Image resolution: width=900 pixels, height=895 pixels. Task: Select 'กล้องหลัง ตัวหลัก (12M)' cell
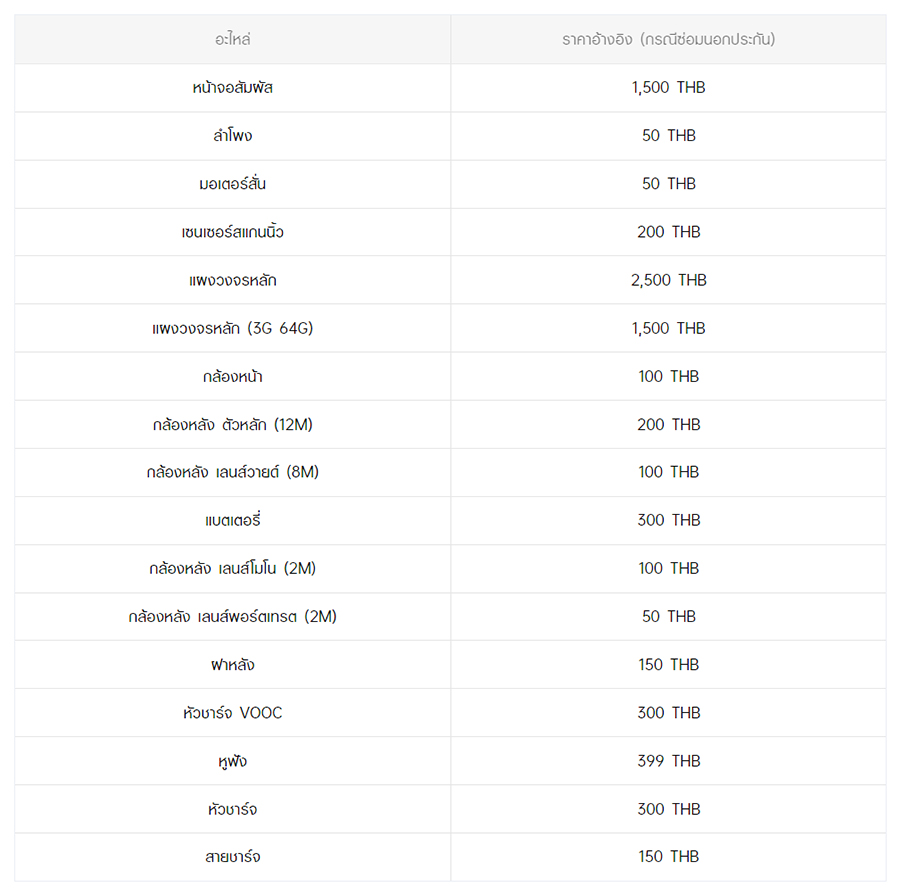pos(232,424)
